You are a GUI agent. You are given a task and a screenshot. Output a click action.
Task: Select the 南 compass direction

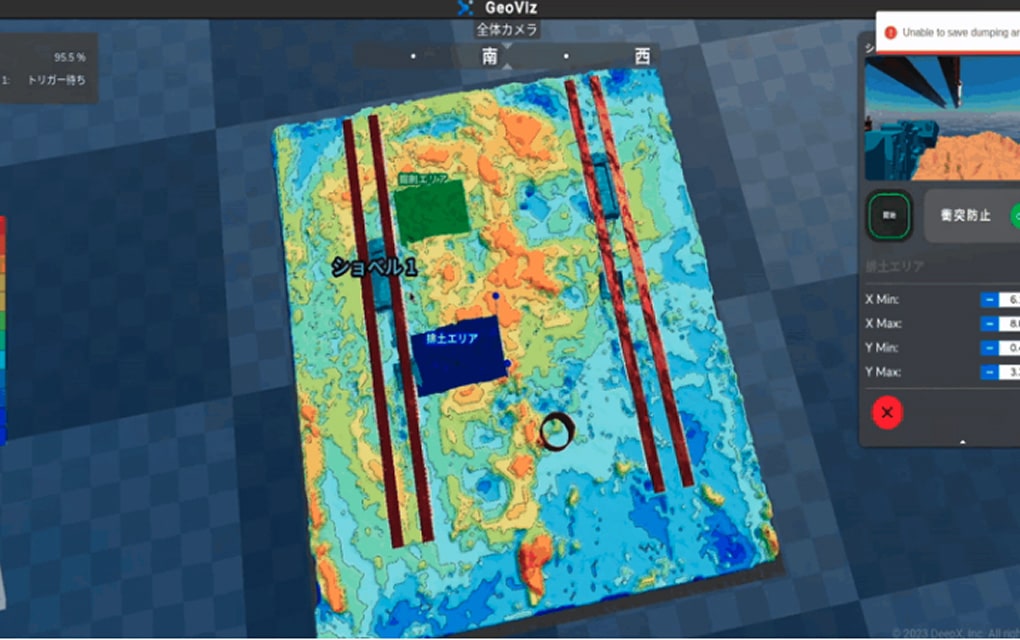490,57
